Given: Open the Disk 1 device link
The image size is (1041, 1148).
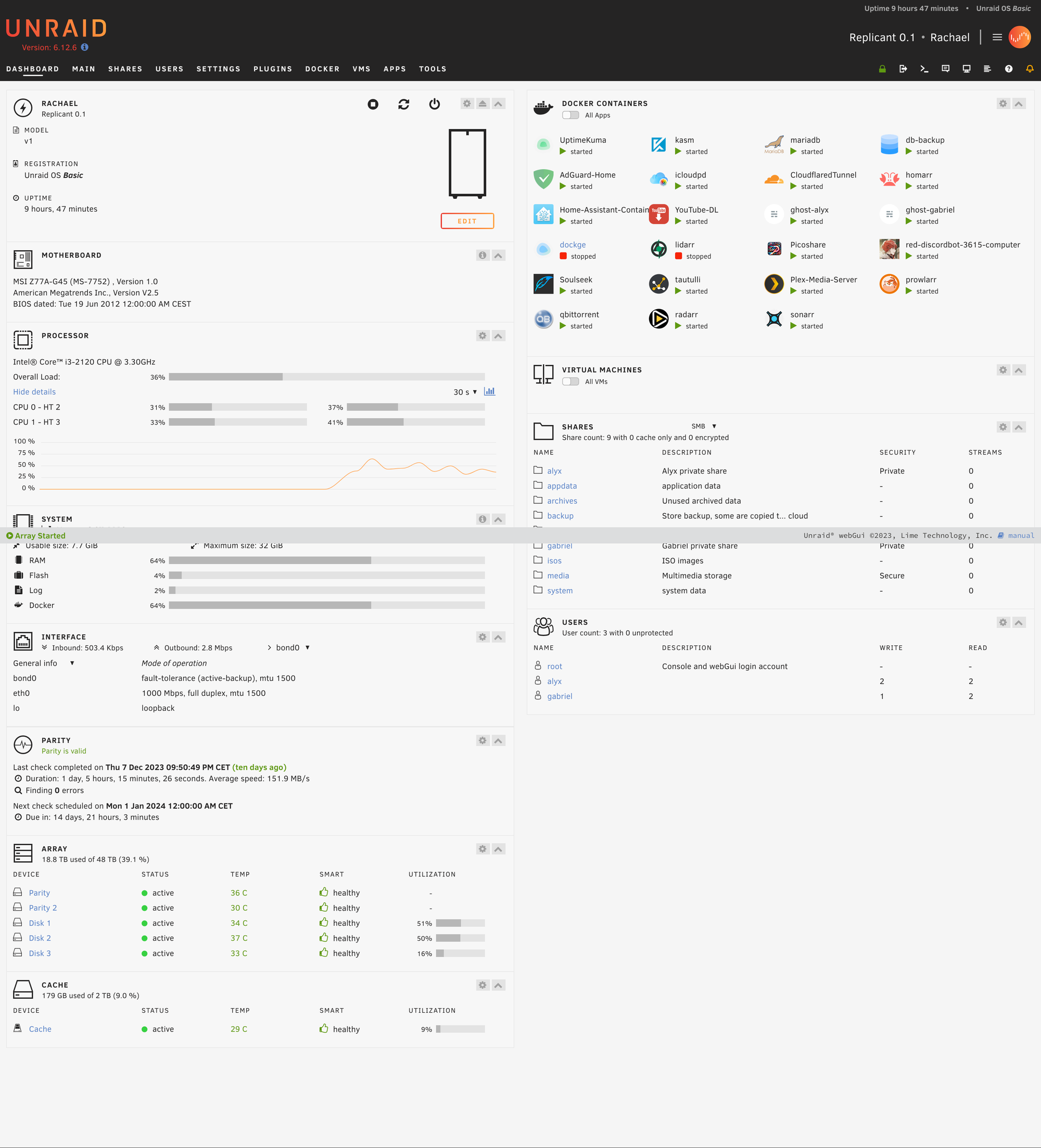Looking at the screenshot, I should click(40, 923).
